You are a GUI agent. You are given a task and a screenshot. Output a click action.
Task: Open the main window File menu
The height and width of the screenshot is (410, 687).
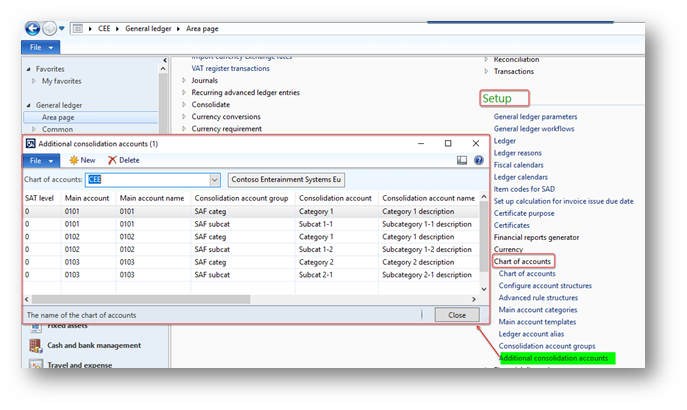pyautogui.click(x=41, y=47)
